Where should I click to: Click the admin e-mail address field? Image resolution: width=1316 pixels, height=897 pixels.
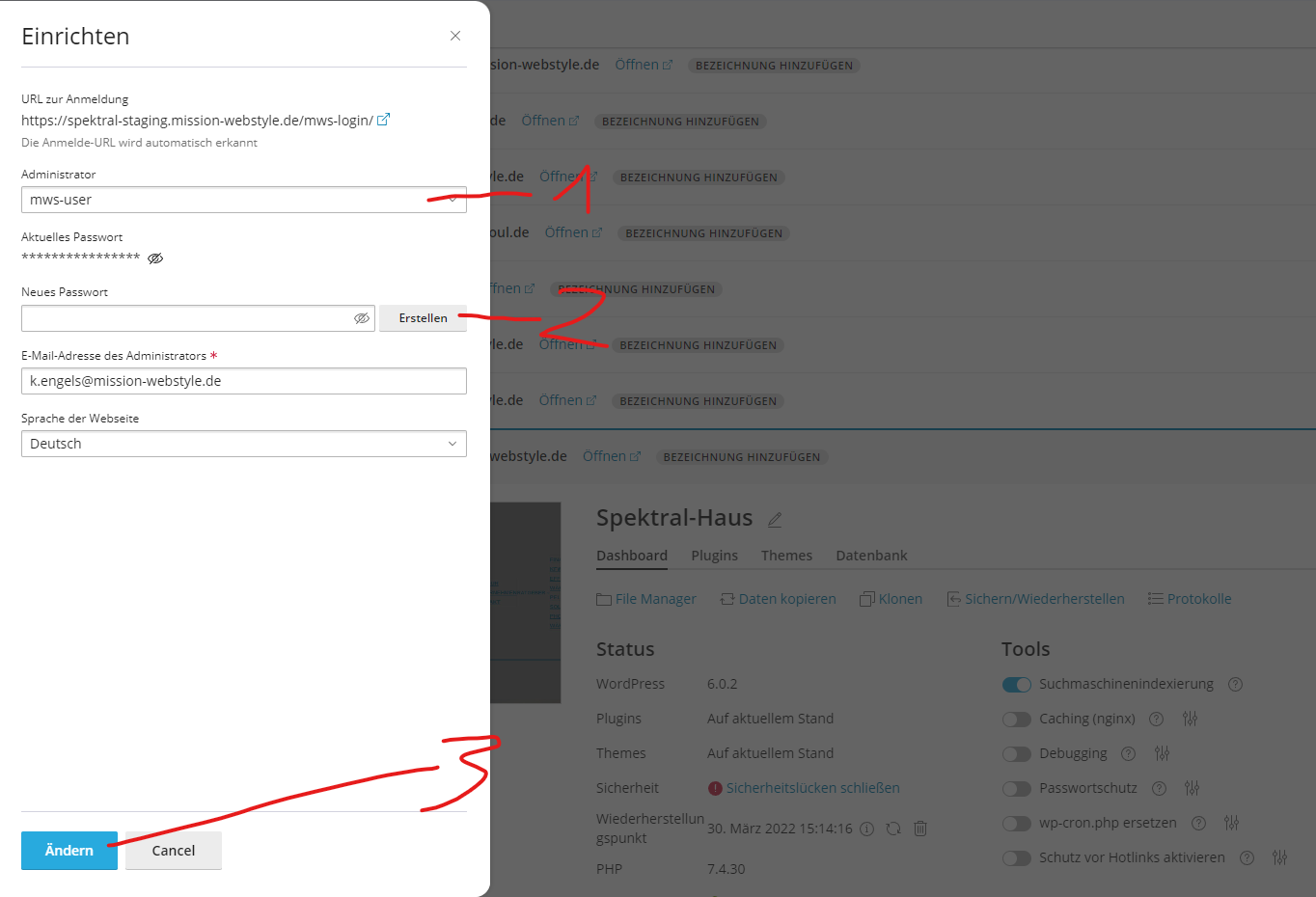click(x=243, y=381)
